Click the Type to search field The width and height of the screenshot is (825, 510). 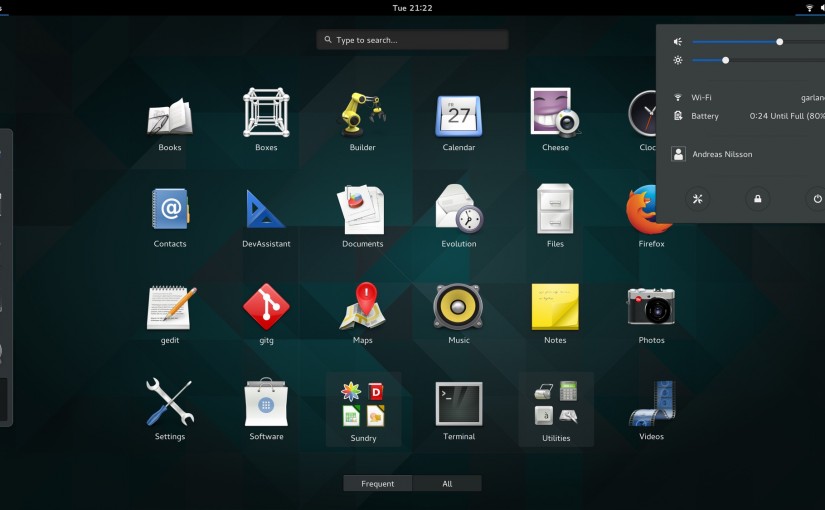click(412, 39)
